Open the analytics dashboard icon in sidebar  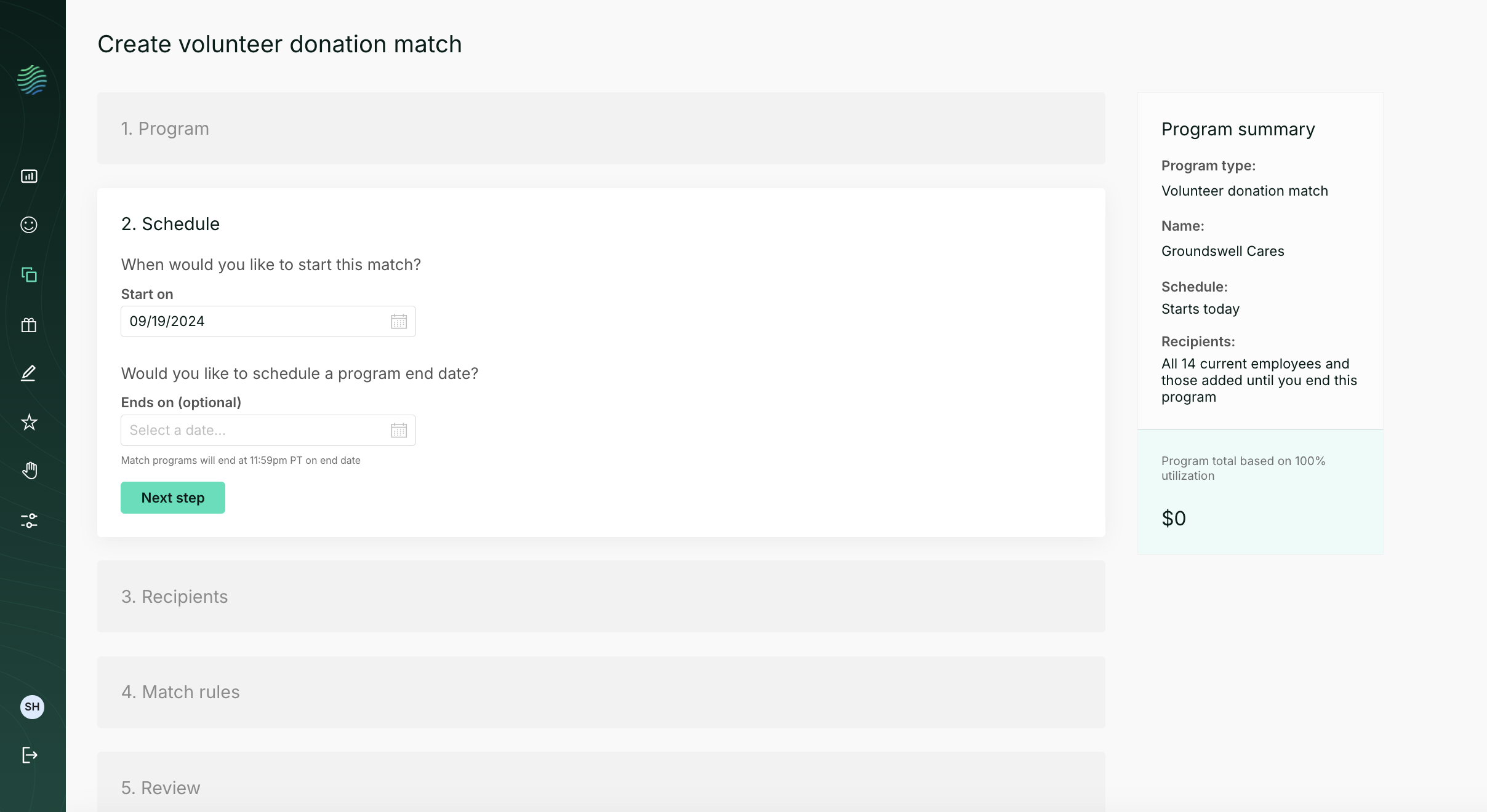(29, 175)
